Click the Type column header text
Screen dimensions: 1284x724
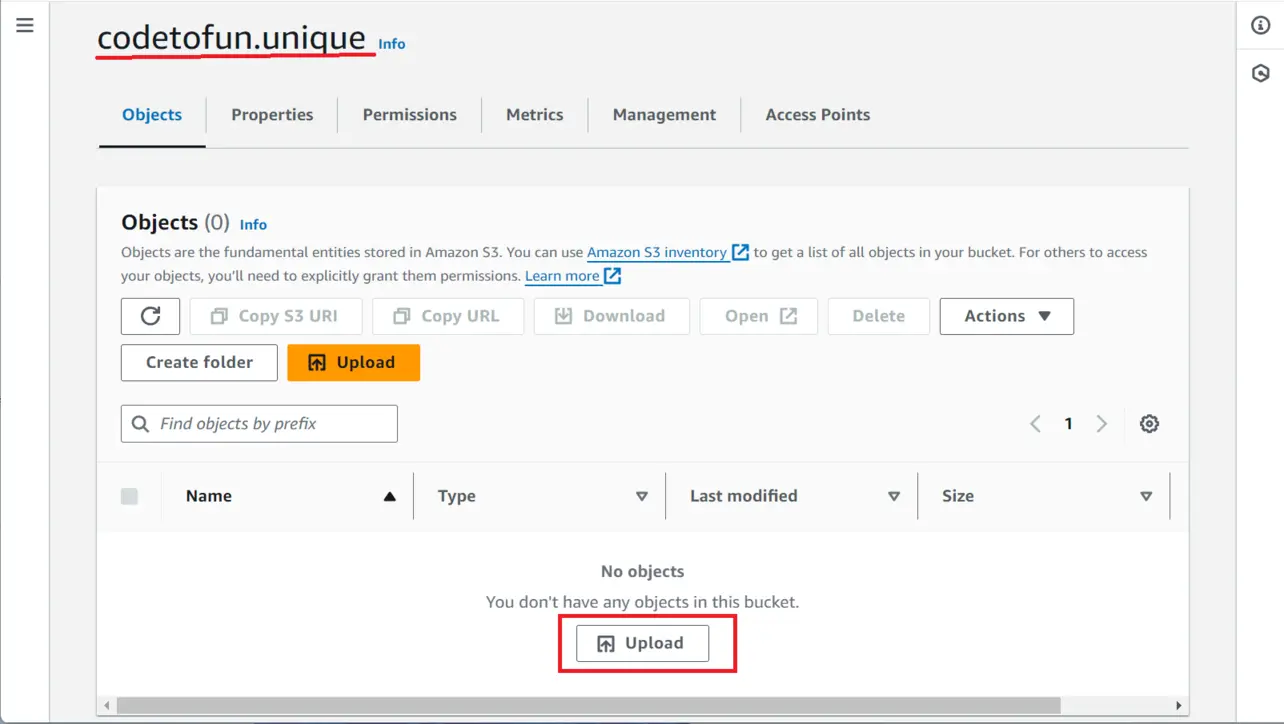[457, 496]
